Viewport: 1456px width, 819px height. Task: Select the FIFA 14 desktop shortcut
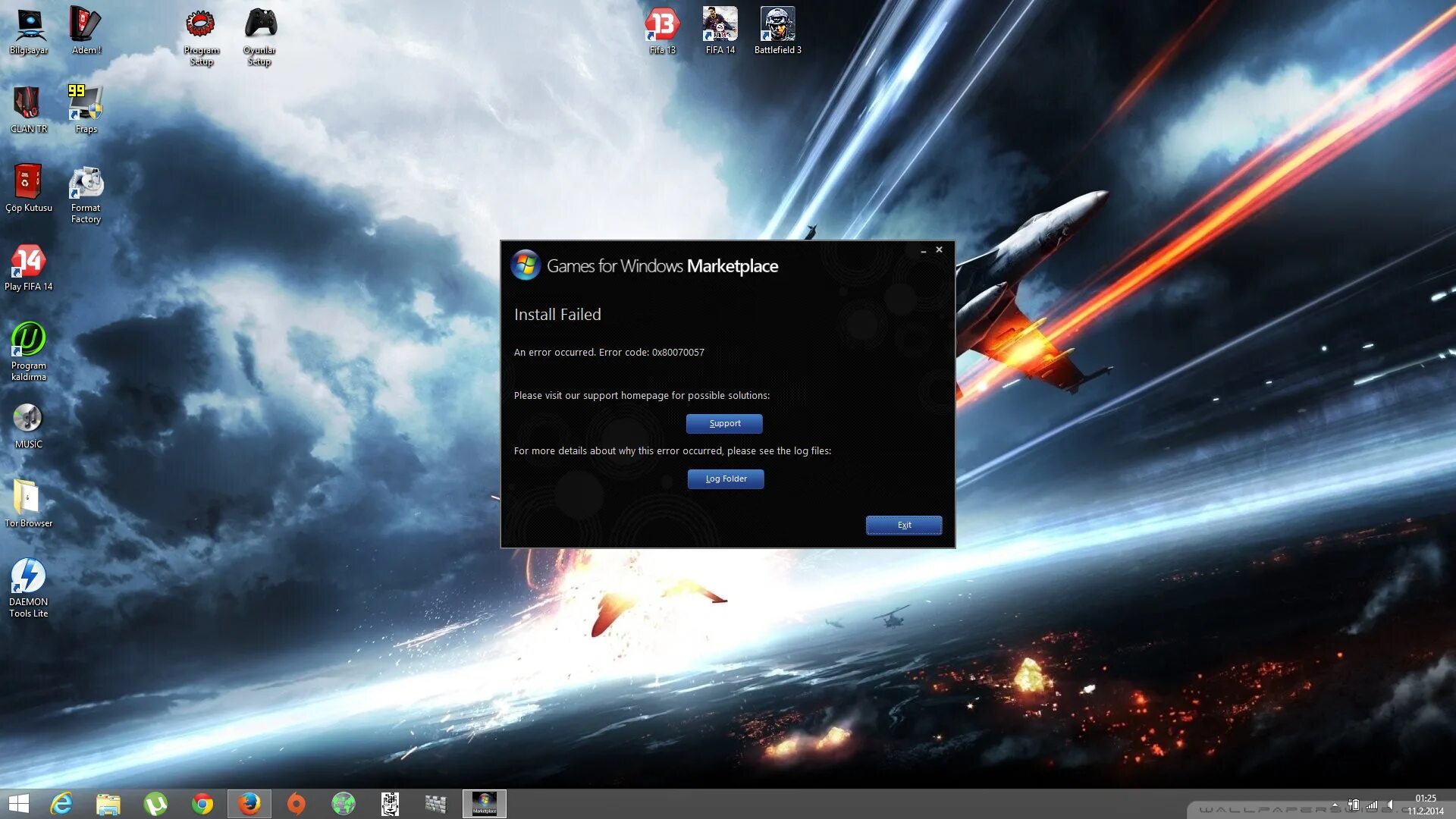pyautogui.click(x=720, y=31)
